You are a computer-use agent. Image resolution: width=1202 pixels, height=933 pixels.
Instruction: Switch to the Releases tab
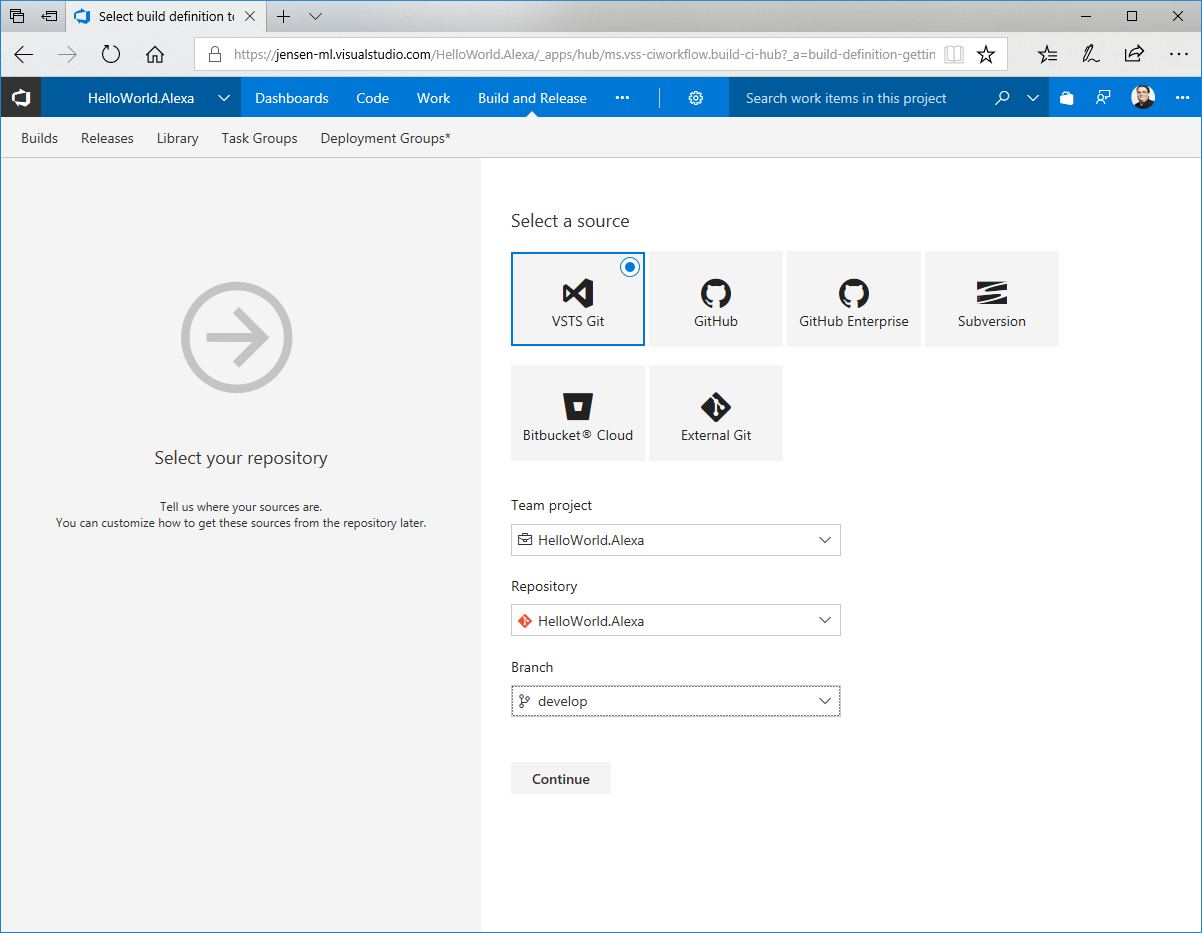click(x=107, y=138)
